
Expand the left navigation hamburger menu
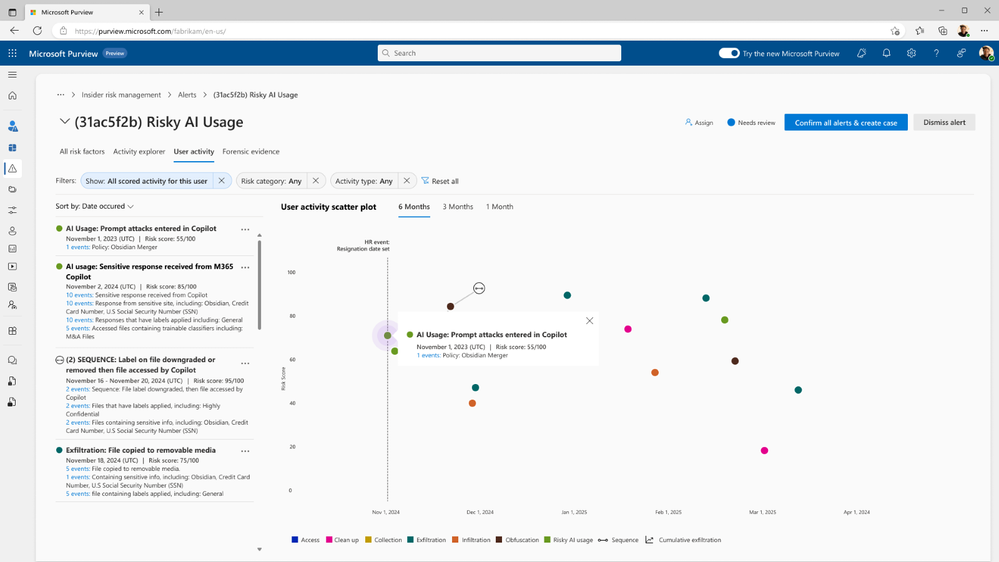[x=12, y=75]
